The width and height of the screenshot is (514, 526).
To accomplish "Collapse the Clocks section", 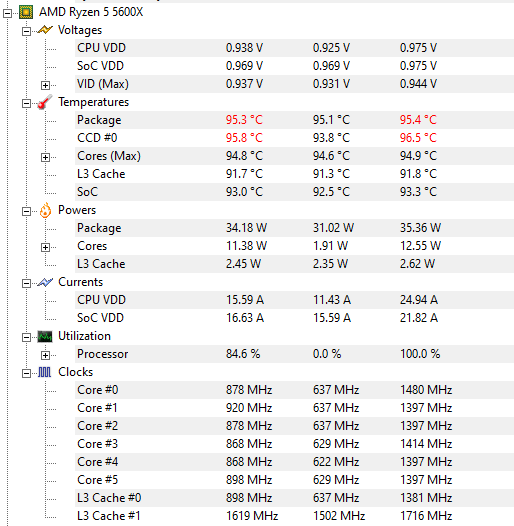I will point(26,374).
